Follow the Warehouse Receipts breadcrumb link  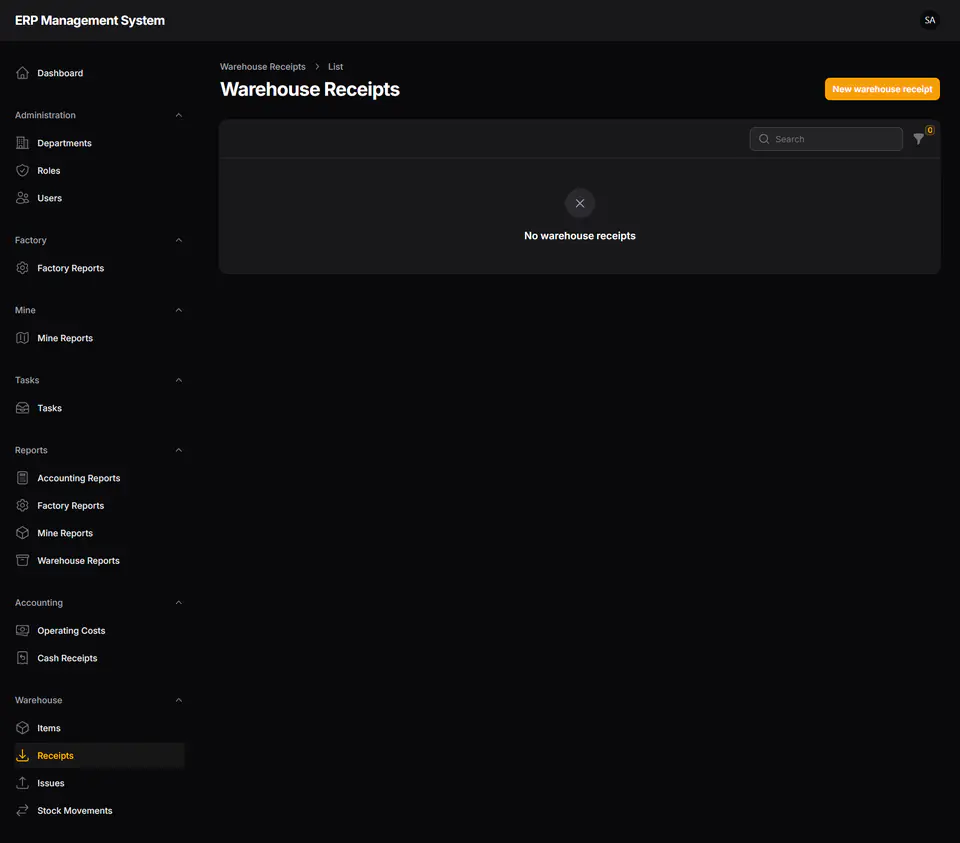[x=263, y=67]
